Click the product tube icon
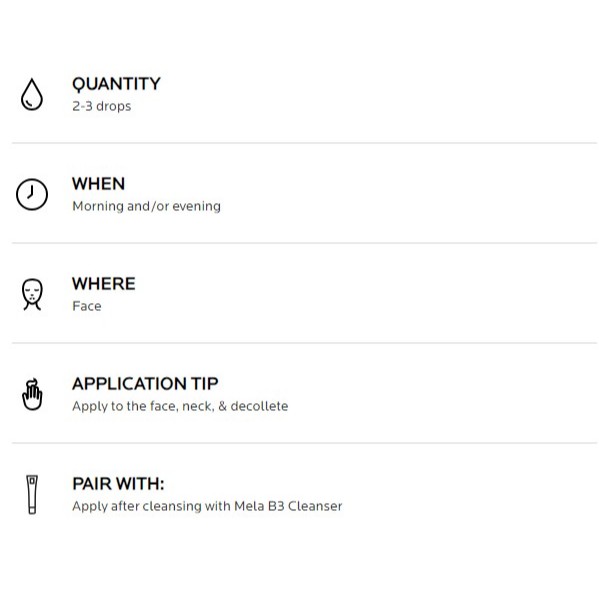This screenshot has width=599, height=599. 32,494
